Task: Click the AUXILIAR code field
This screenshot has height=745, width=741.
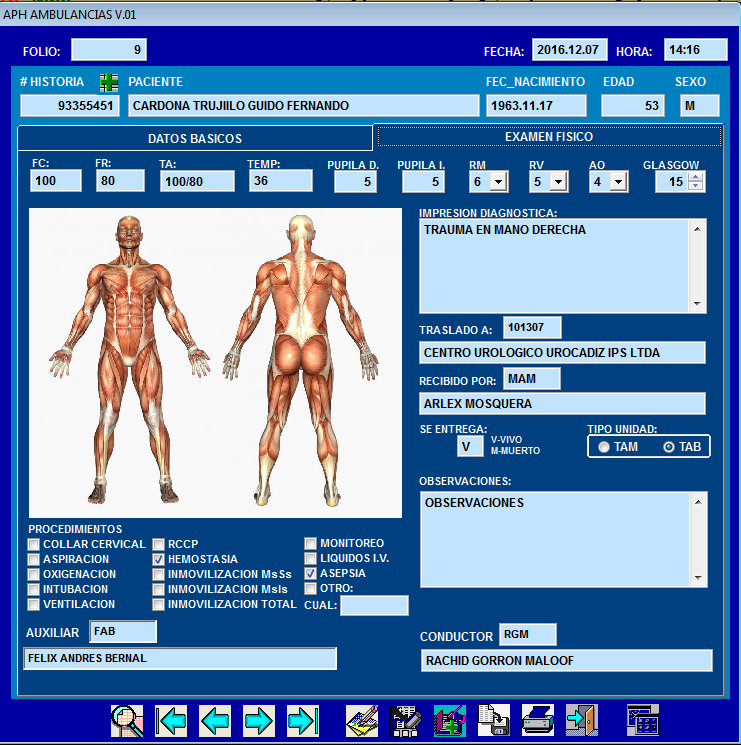Action: pos(123,631)
